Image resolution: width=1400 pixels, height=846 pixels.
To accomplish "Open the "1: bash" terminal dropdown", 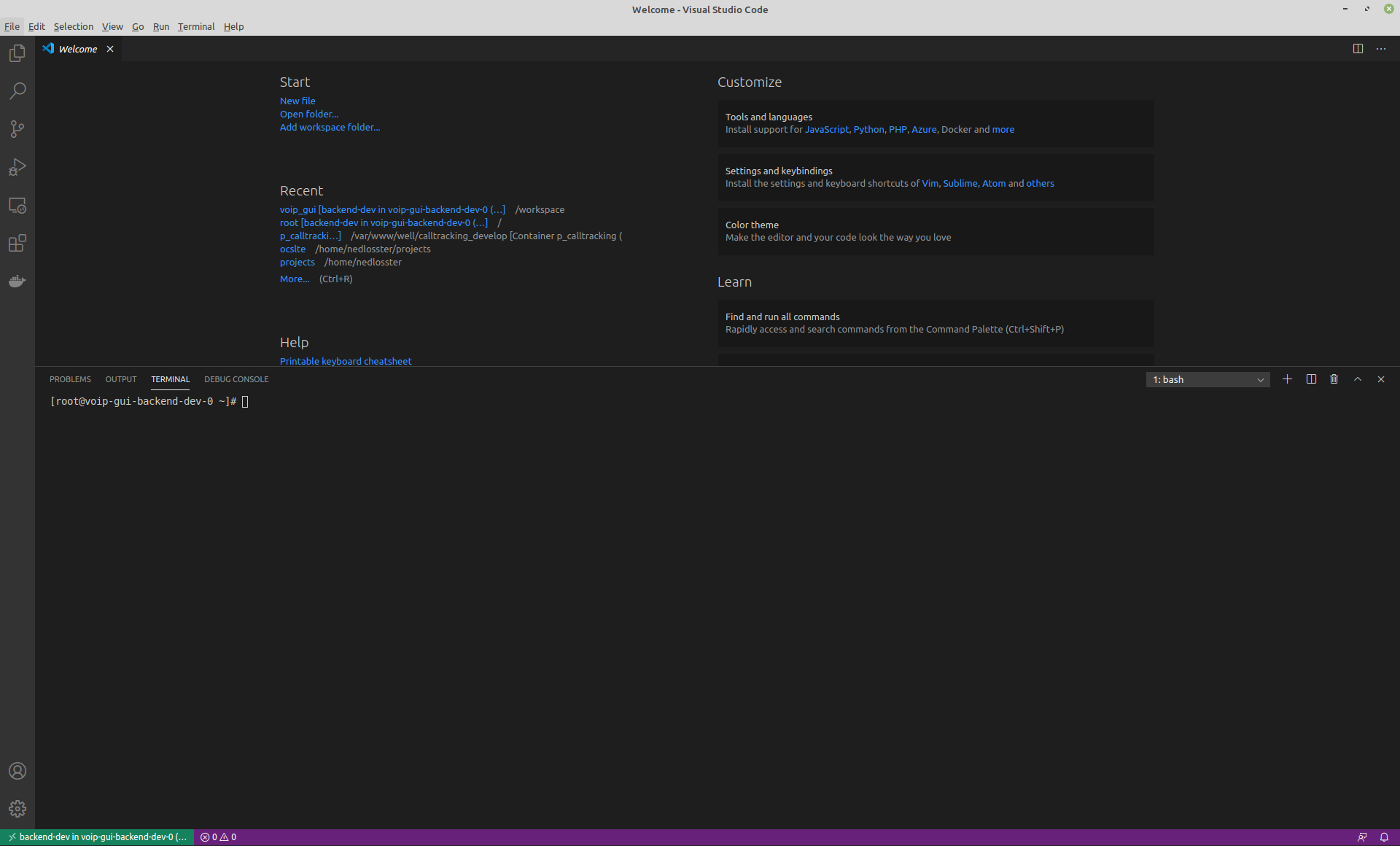I will tap(1207, 379).
